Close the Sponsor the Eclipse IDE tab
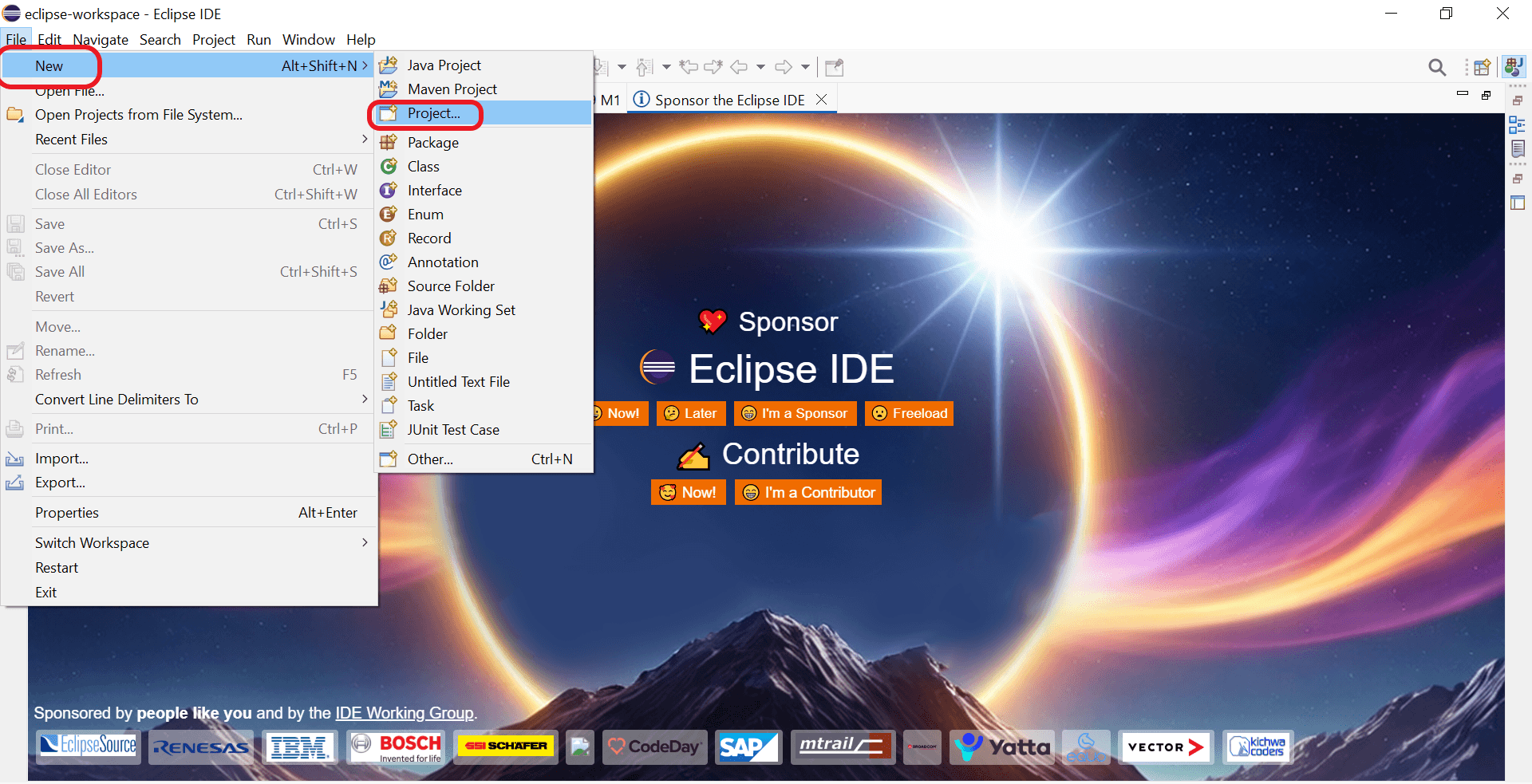Image resolution: width=1532 pixels, height=784 pixels. [821, 100]
